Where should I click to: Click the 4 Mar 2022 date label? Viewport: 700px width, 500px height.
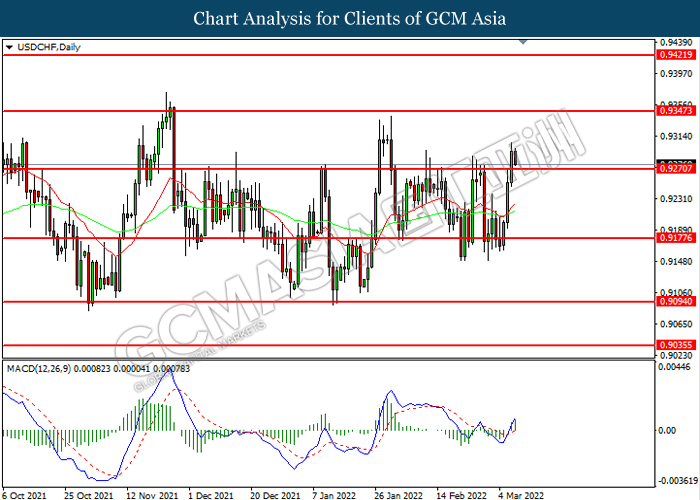[521, 495]
